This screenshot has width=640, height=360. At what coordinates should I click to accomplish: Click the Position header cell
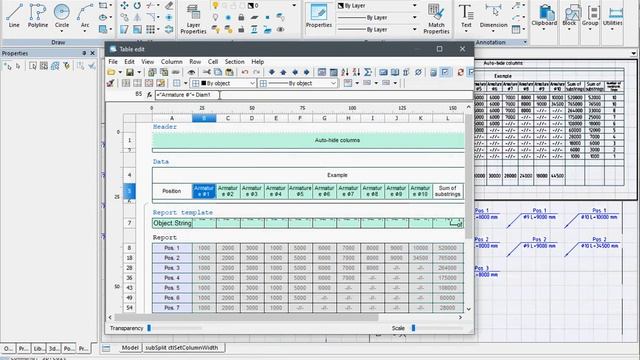point(172,191)
